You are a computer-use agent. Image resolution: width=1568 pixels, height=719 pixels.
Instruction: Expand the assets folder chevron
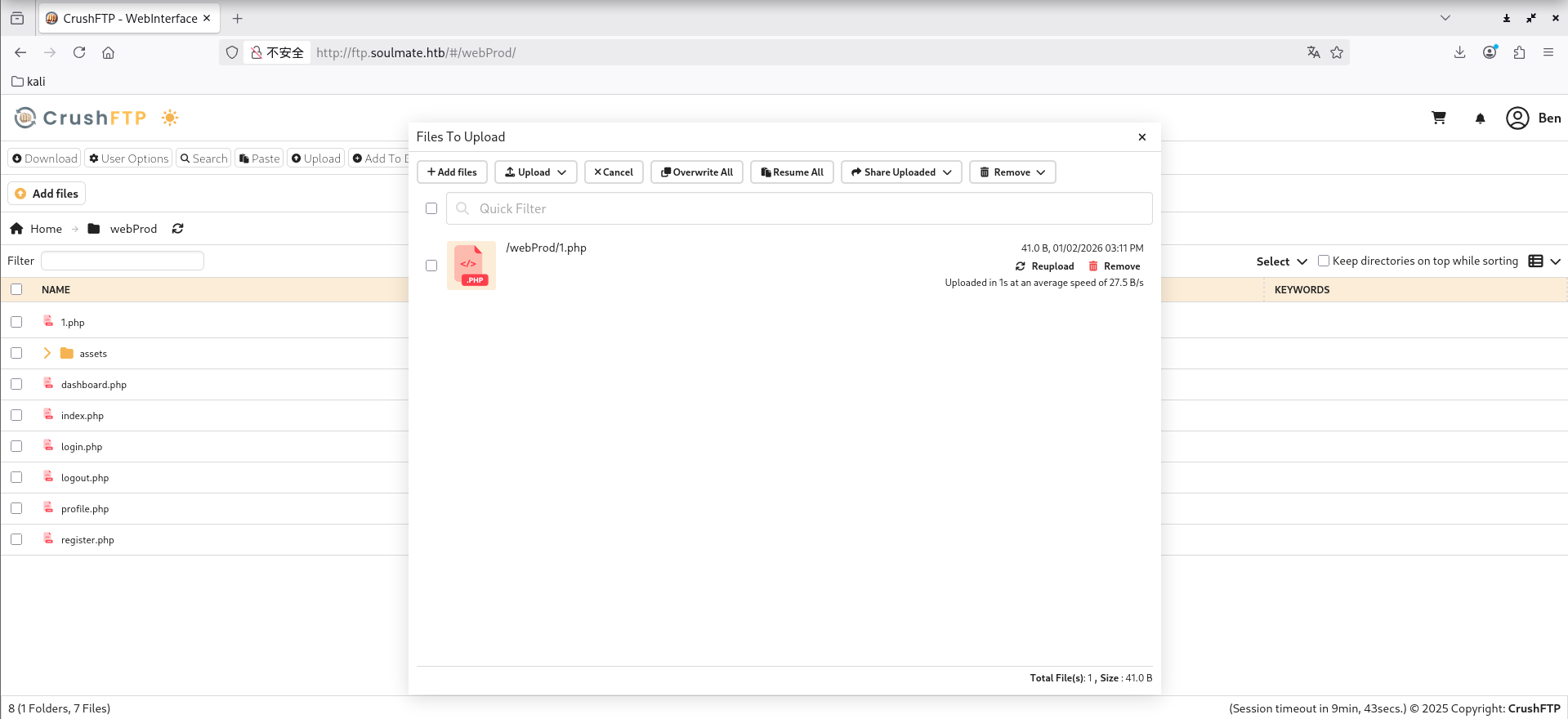click(x=47, y=353)
